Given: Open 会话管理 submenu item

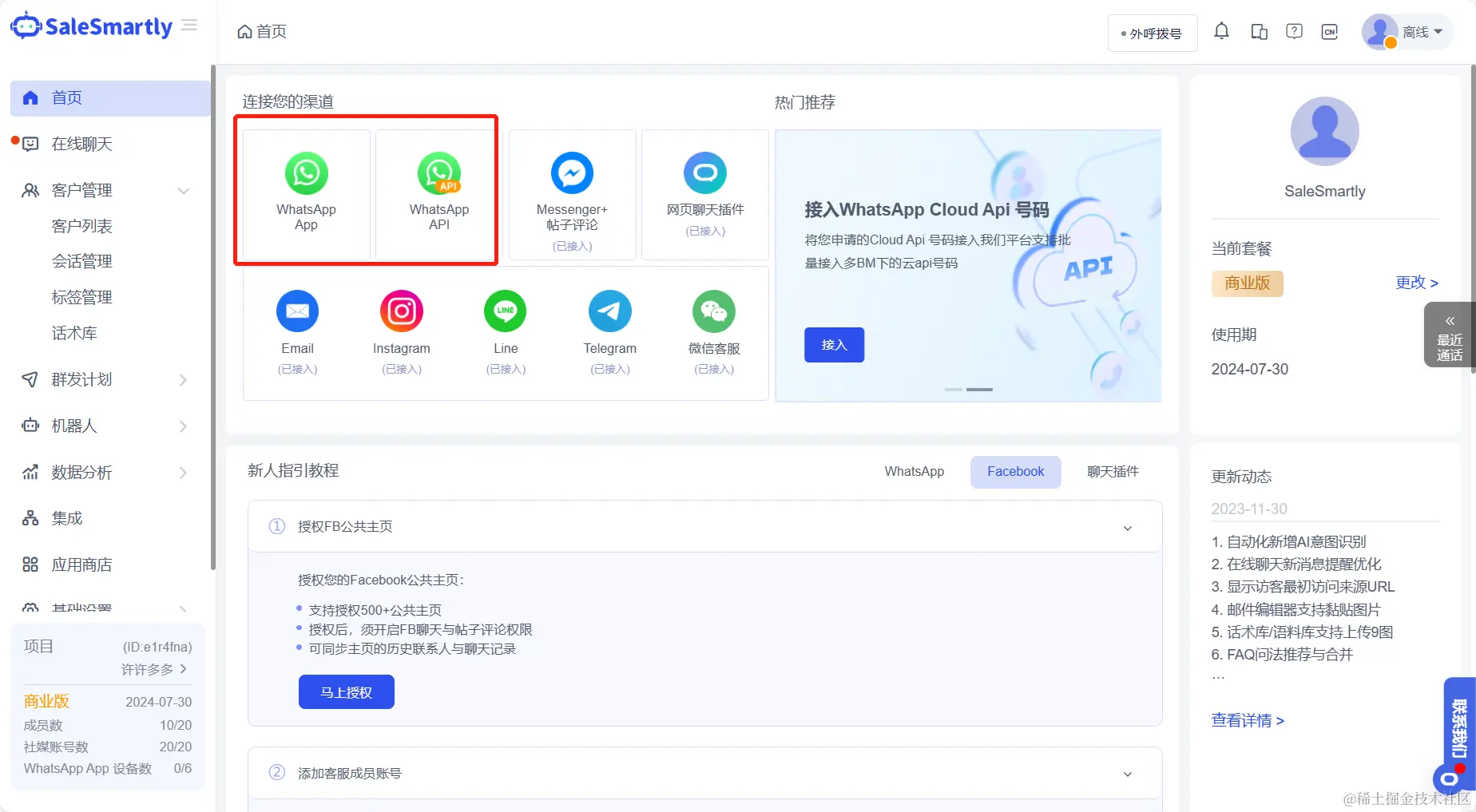Looking at the screenshot, I should click(x=82, y=261).
